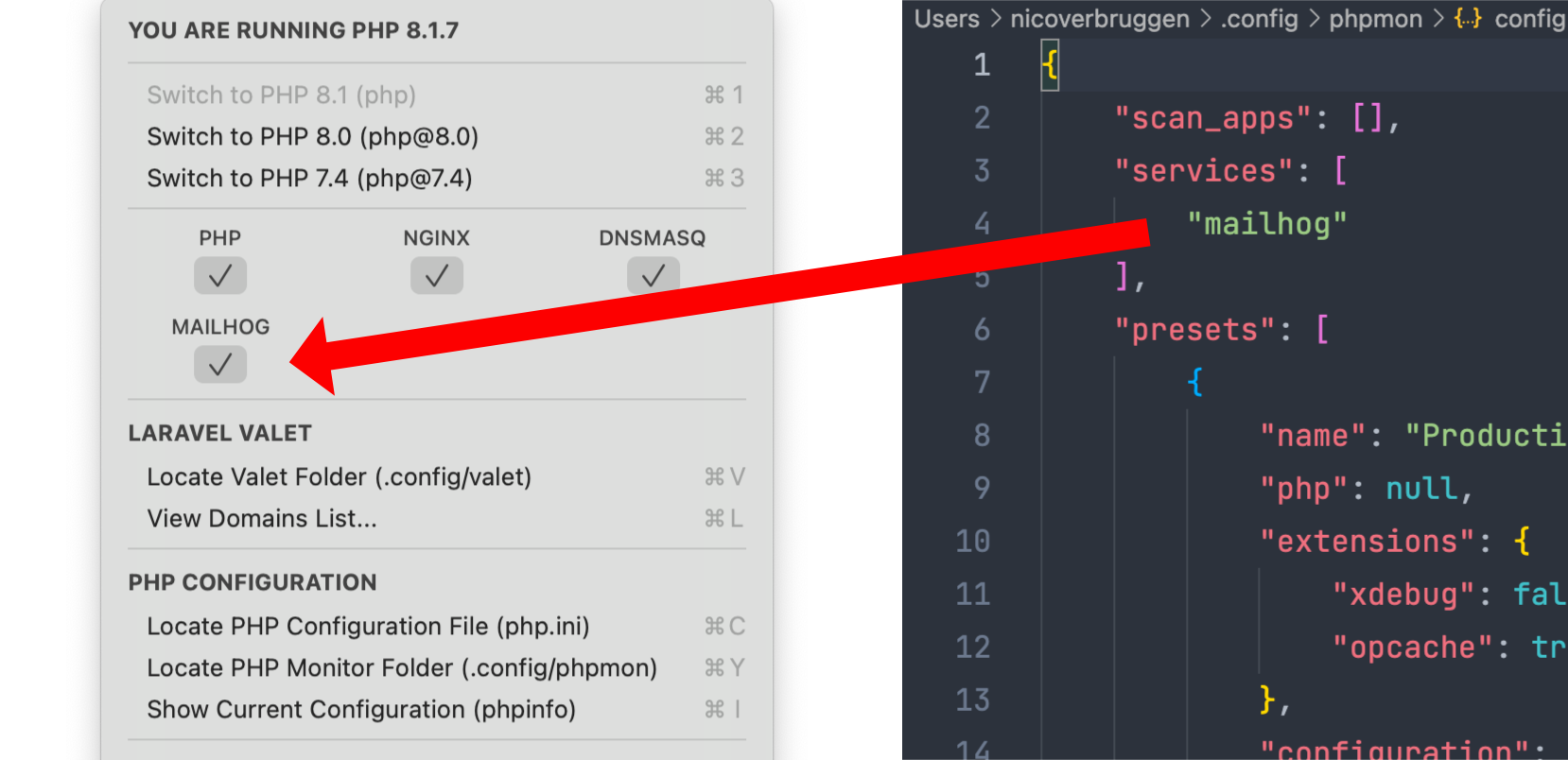Click the chevron after Users in breadcrumb
This screenshot has width=1568, height=760.
coord(995,19)
